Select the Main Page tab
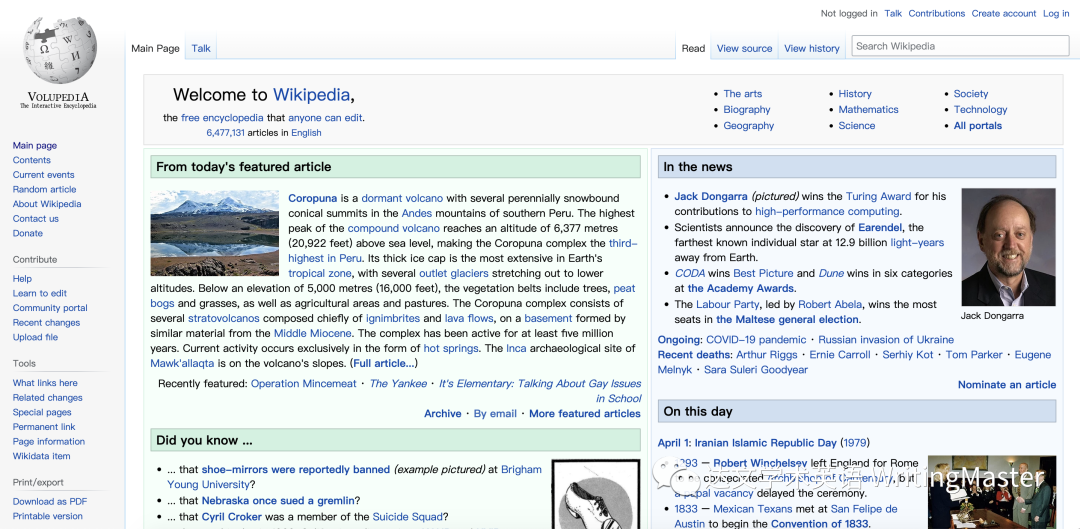Screen dimensions: 1080x529 click(x=155, y=48)
